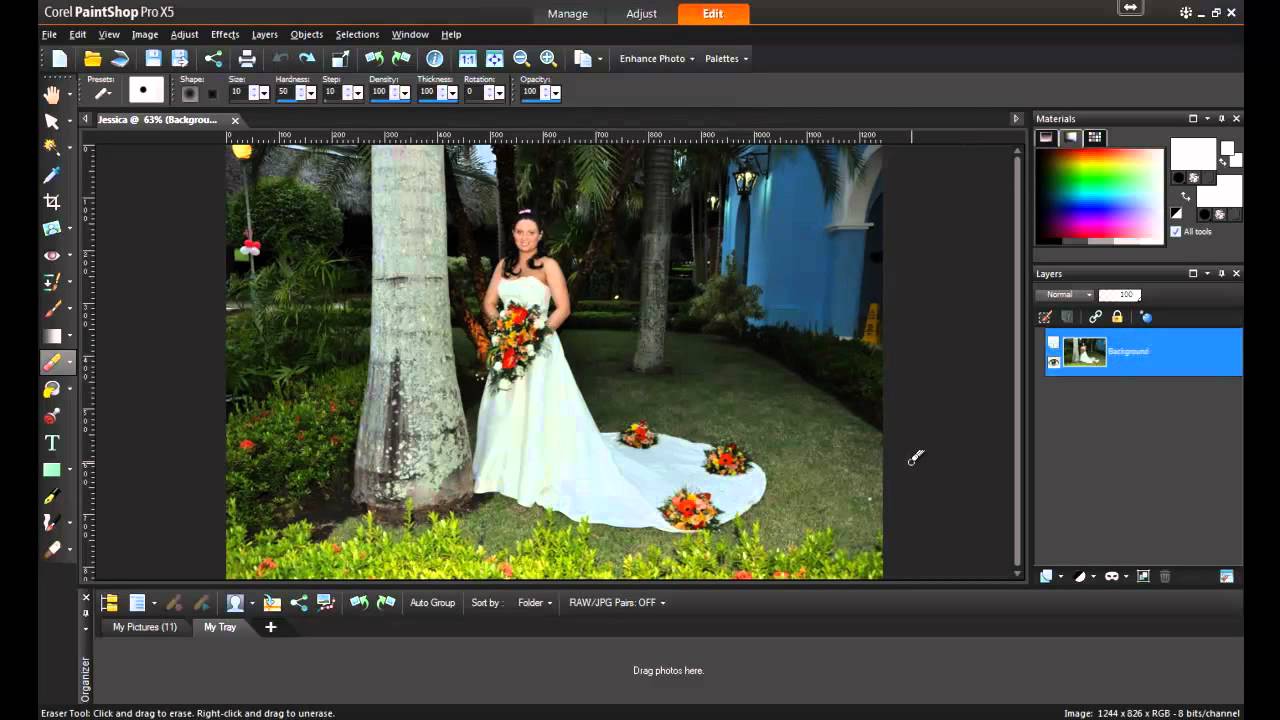Screen dimensions: 1280x720
Task: Select the Pick arrow tool
Action: tap(52, 121)
